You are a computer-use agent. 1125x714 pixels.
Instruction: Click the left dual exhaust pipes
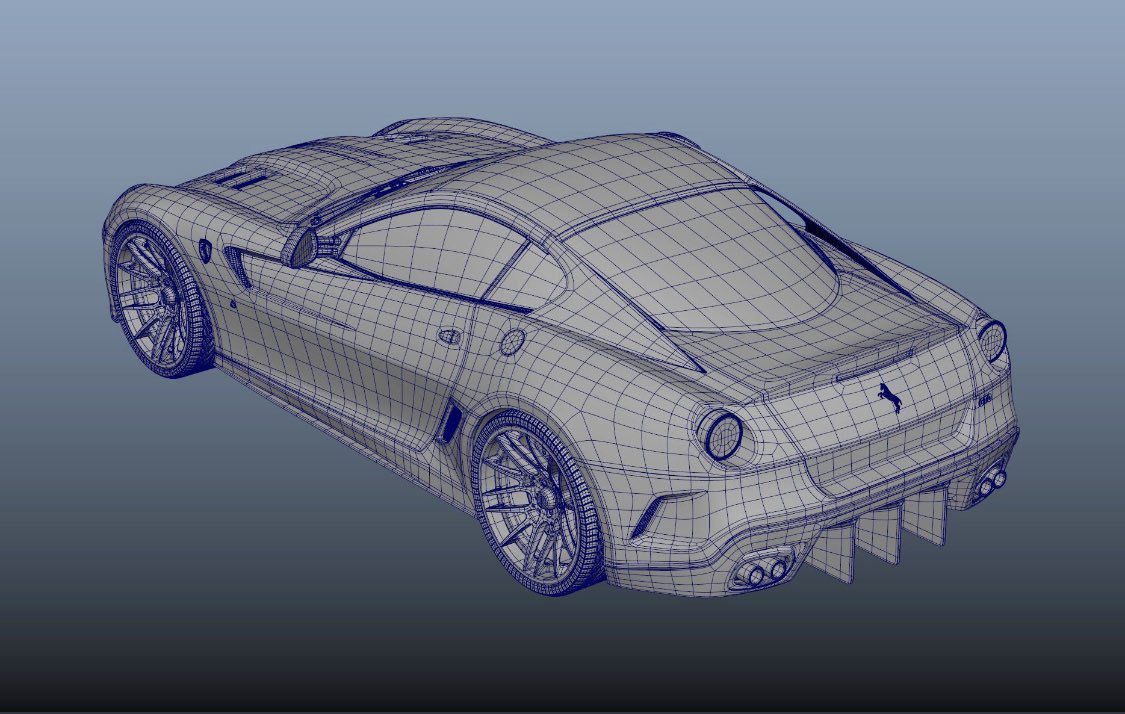pos(765,570)
